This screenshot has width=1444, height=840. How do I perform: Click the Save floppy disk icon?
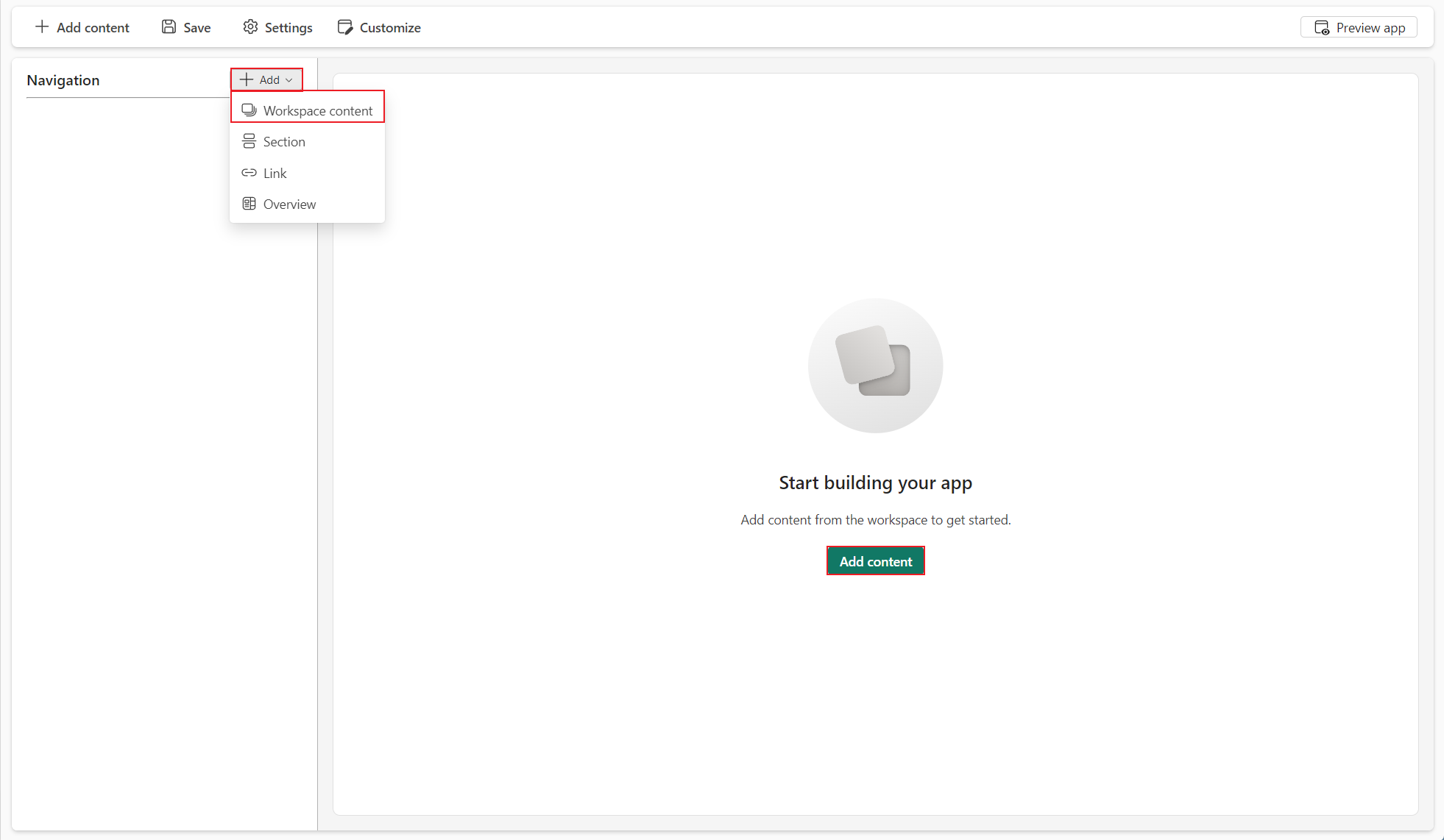click(169, 27)
